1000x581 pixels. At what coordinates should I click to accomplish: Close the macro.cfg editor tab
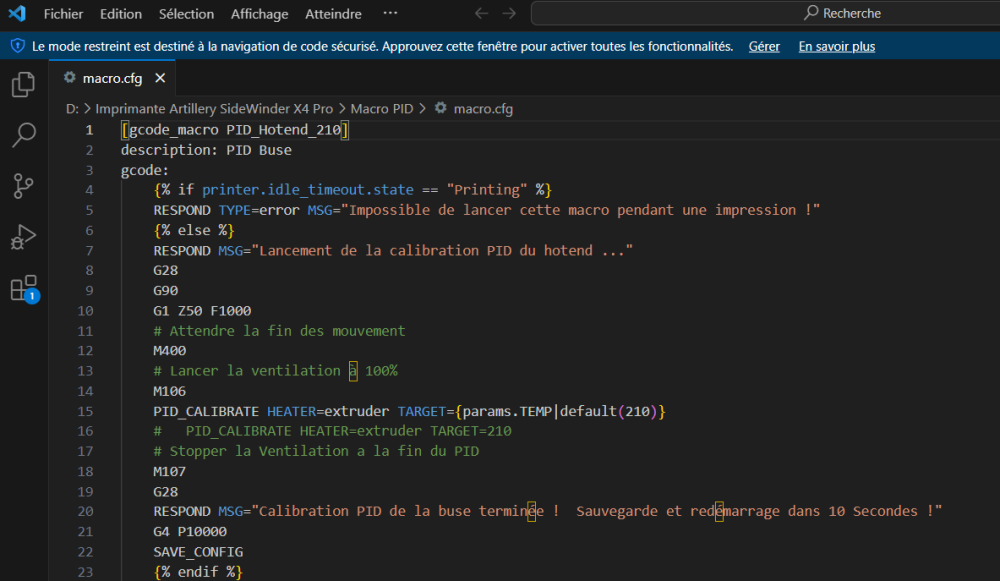159,77
